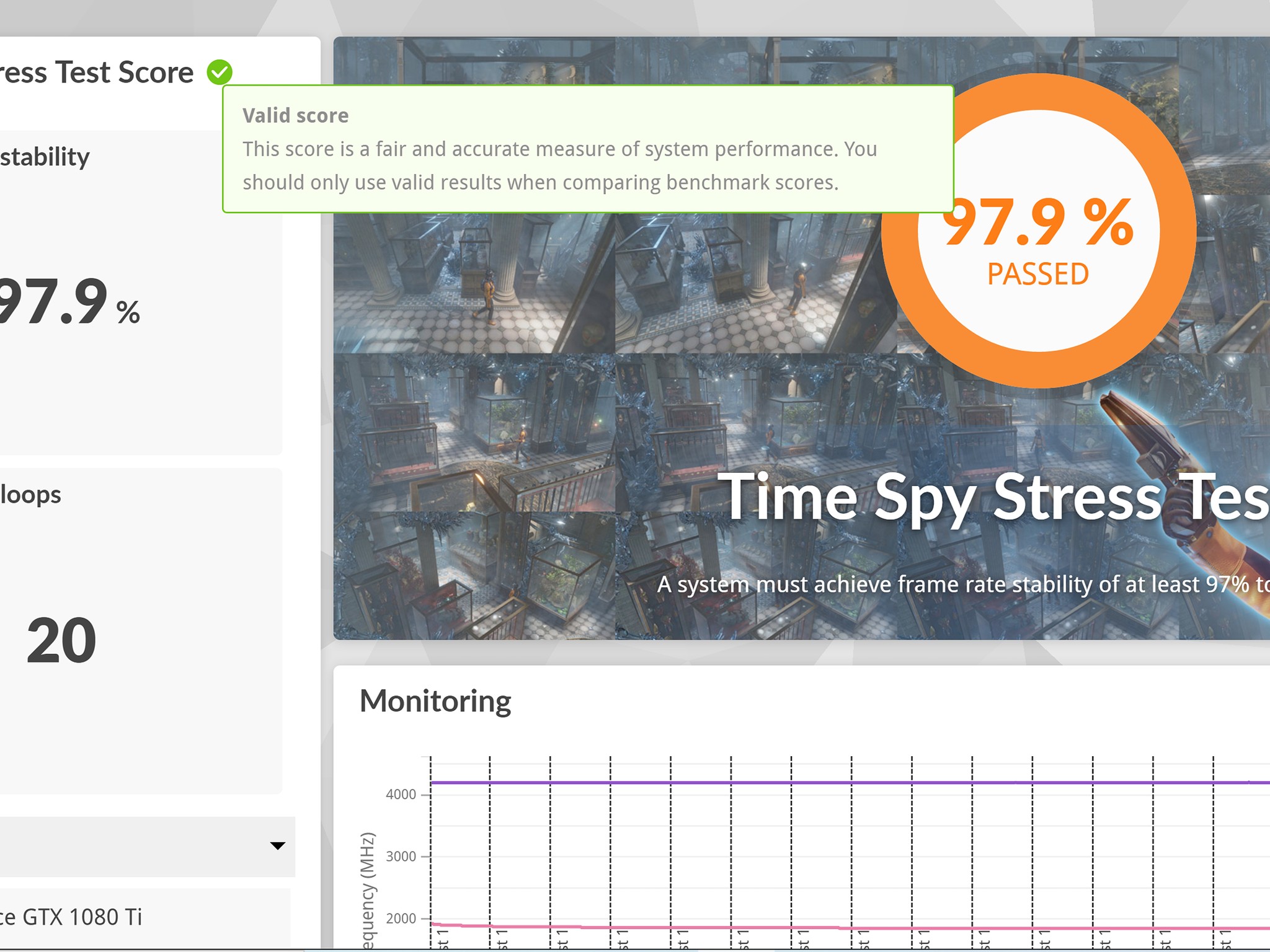The image size is (1270, 952).
Task: Click the Monitoring section heading
Action: (x=435, y=701)
